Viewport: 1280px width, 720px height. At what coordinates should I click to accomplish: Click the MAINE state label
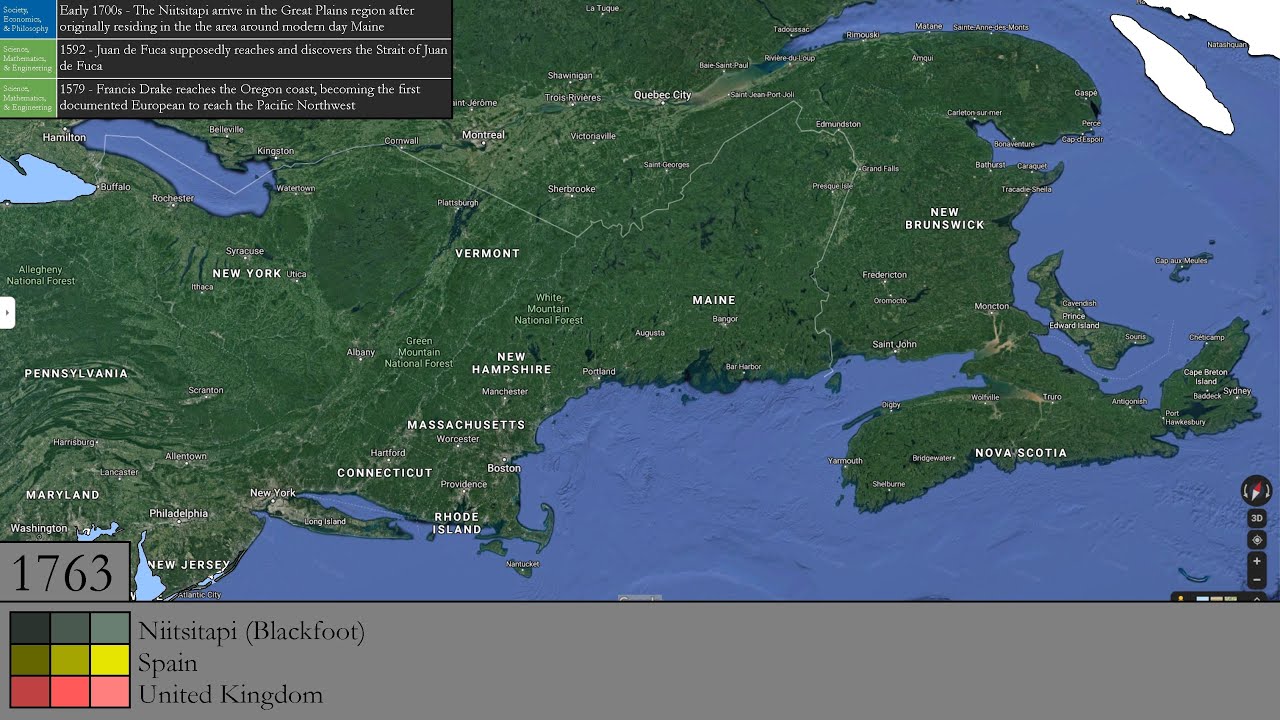[714, 300]
